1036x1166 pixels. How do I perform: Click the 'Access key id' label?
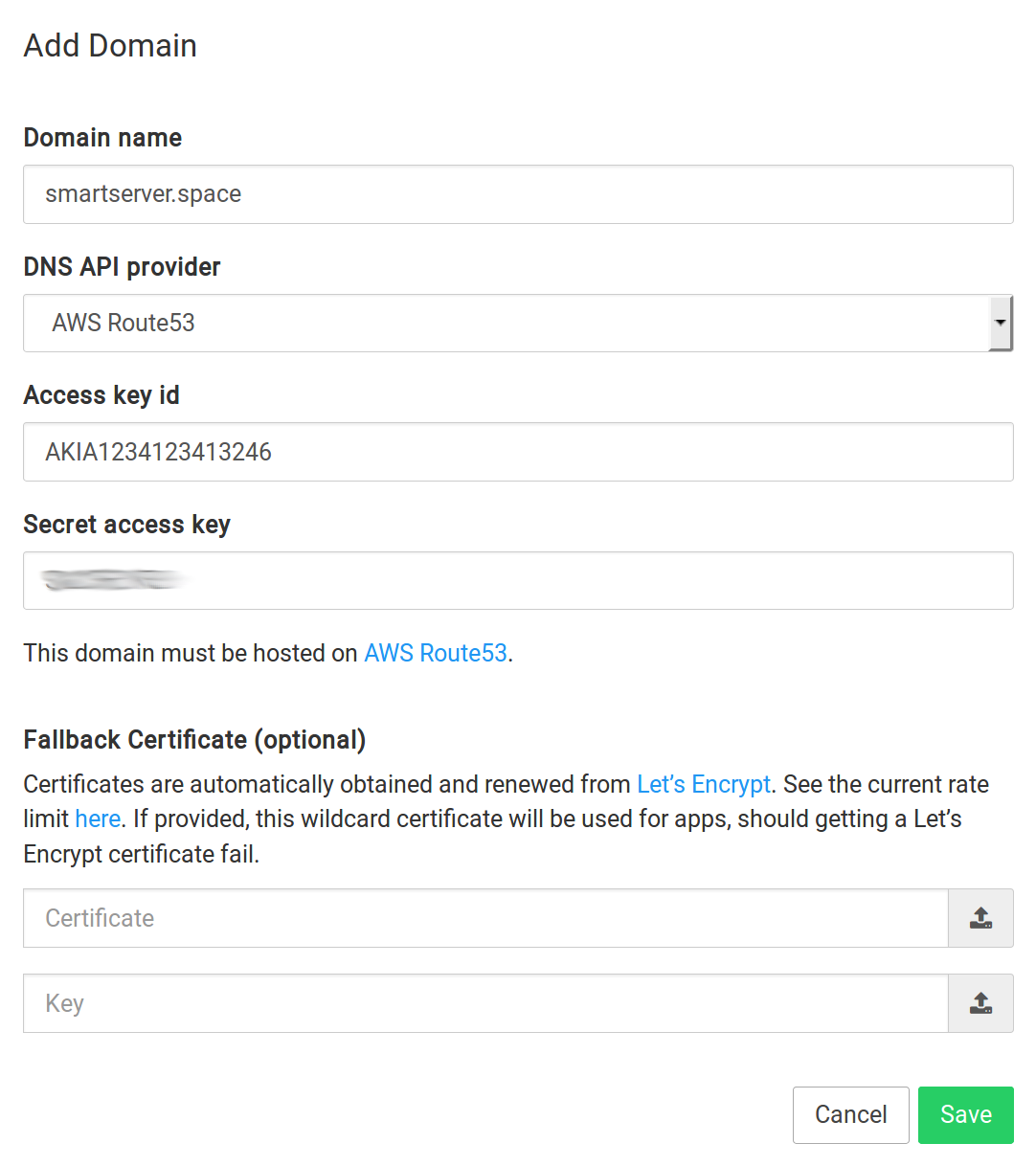101,395
